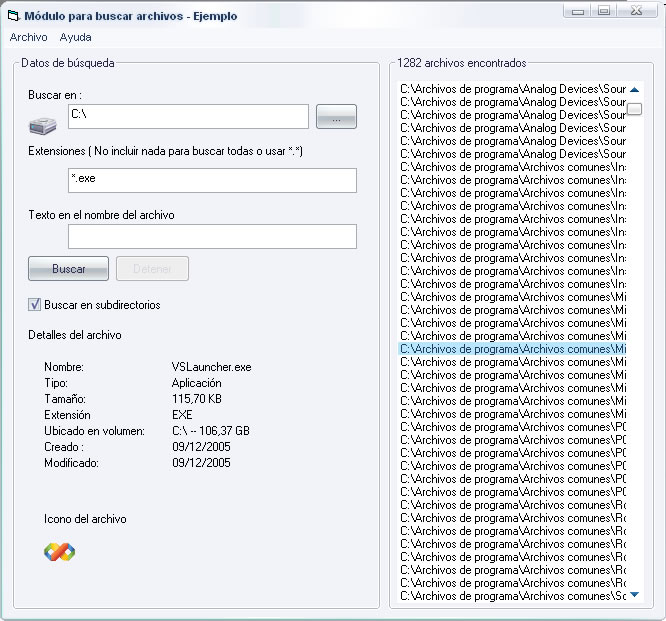Select the first Analog Devices result in the list
666x621 pixels.
coord(512,89)
